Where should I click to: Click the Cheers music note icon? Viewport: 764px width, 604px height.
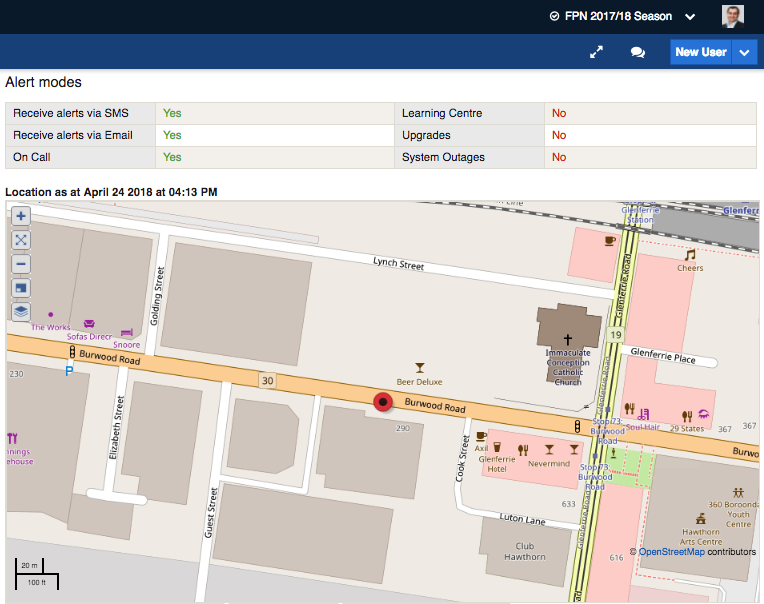click(x=690, y=255)
